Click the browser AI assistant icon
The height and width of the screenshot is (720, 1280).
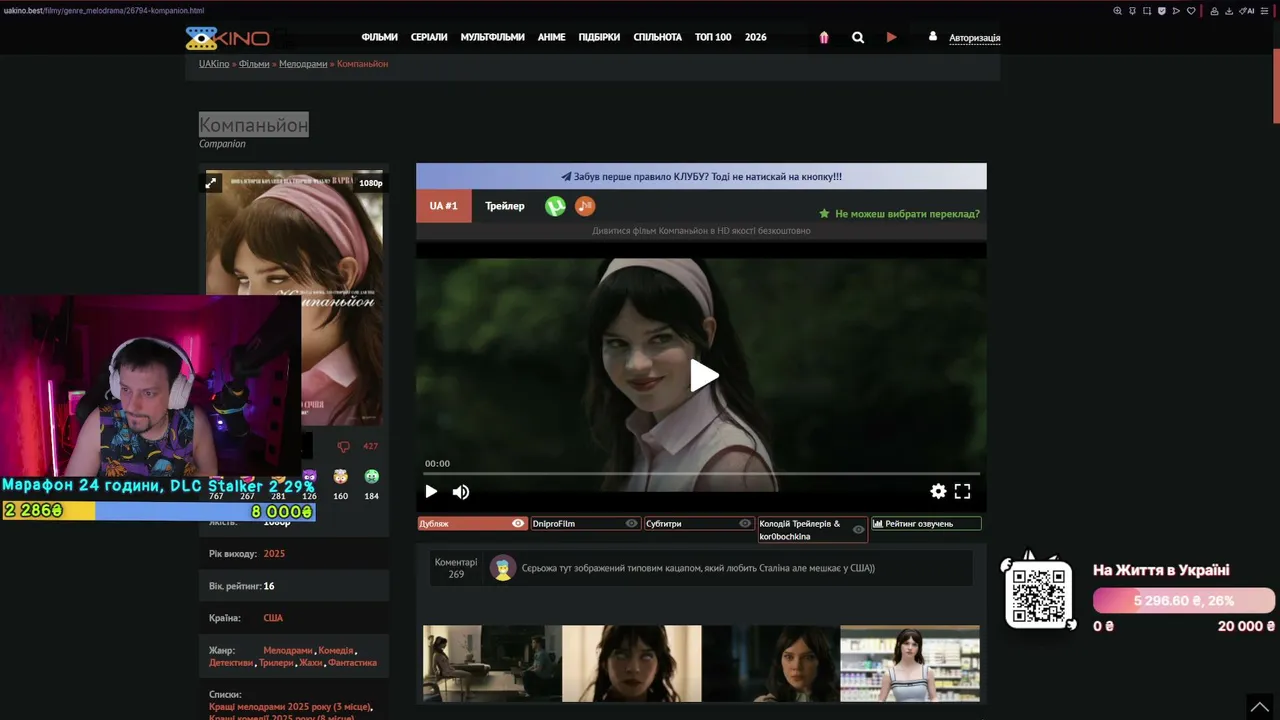tap(1247, 11)
